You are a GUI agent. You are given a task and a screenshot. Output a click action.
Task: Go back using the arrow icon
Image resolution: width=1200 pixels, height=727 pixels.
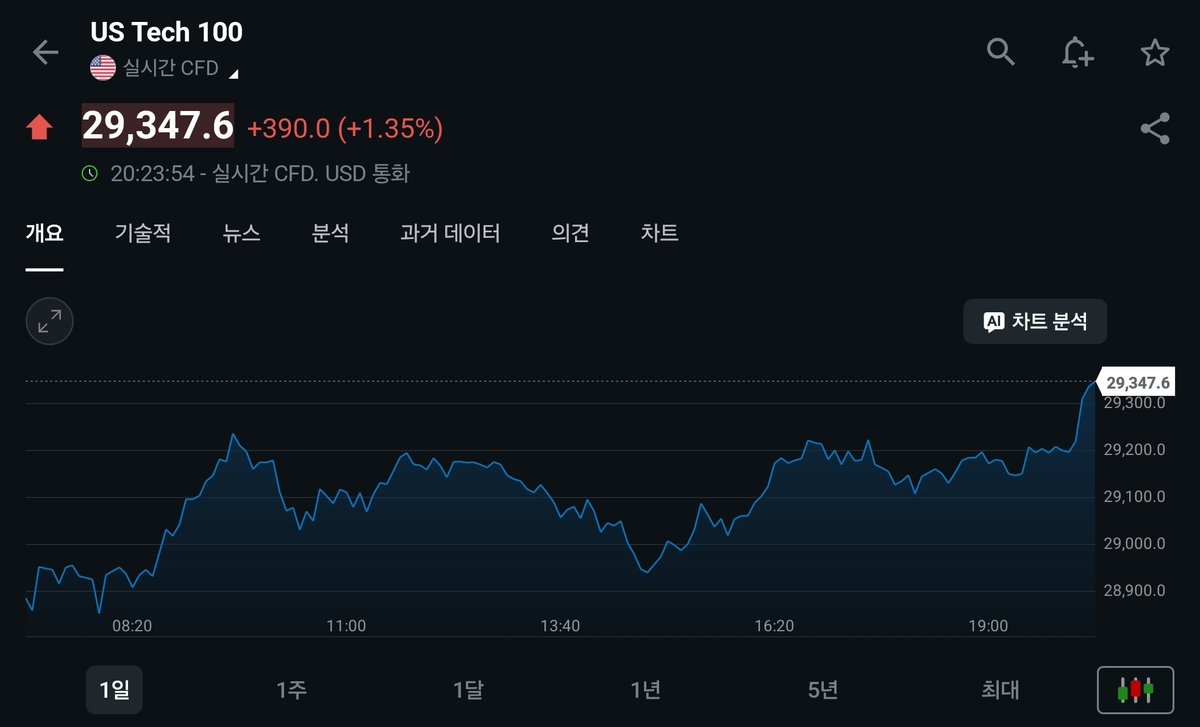pos(46,52)
